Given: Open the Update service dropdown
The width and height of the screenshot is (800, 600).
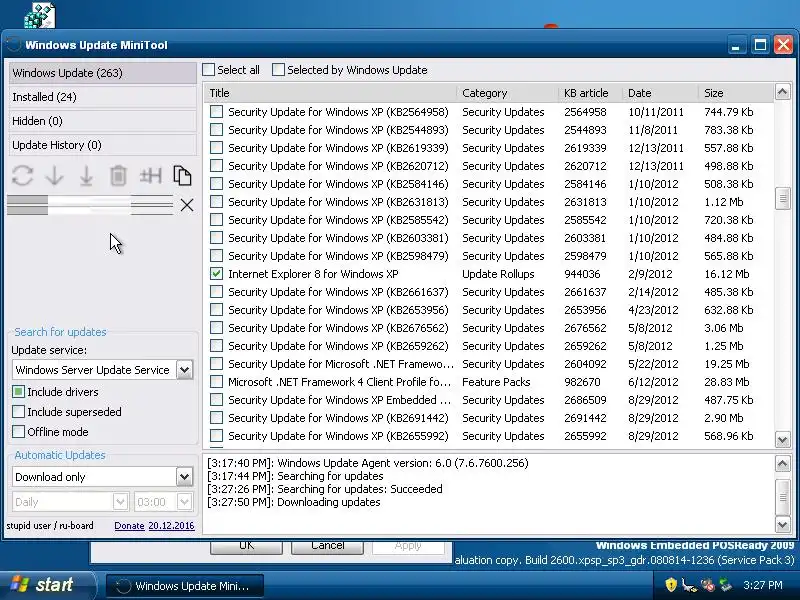Looking at the screenshot, I should [x=185, y=370].
